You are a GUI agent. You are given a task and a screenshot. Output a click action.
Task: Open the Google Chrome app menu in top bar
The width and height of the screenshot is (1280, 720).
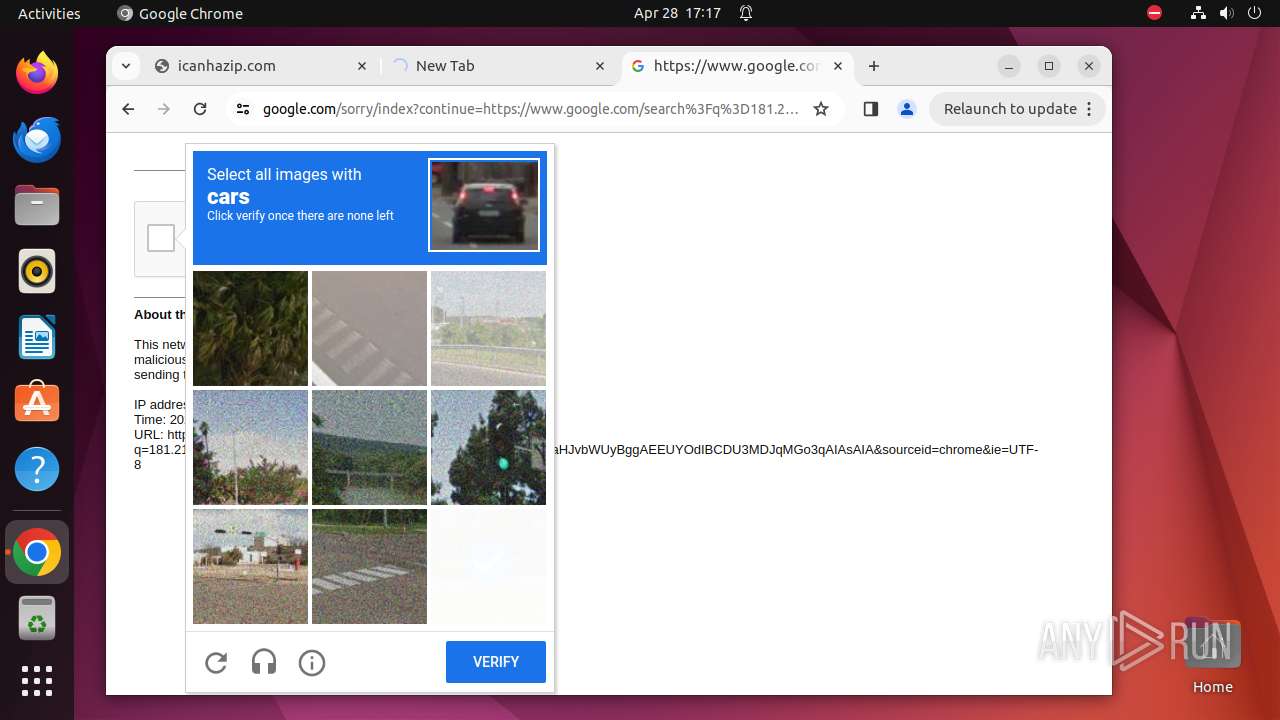[181, 13]
